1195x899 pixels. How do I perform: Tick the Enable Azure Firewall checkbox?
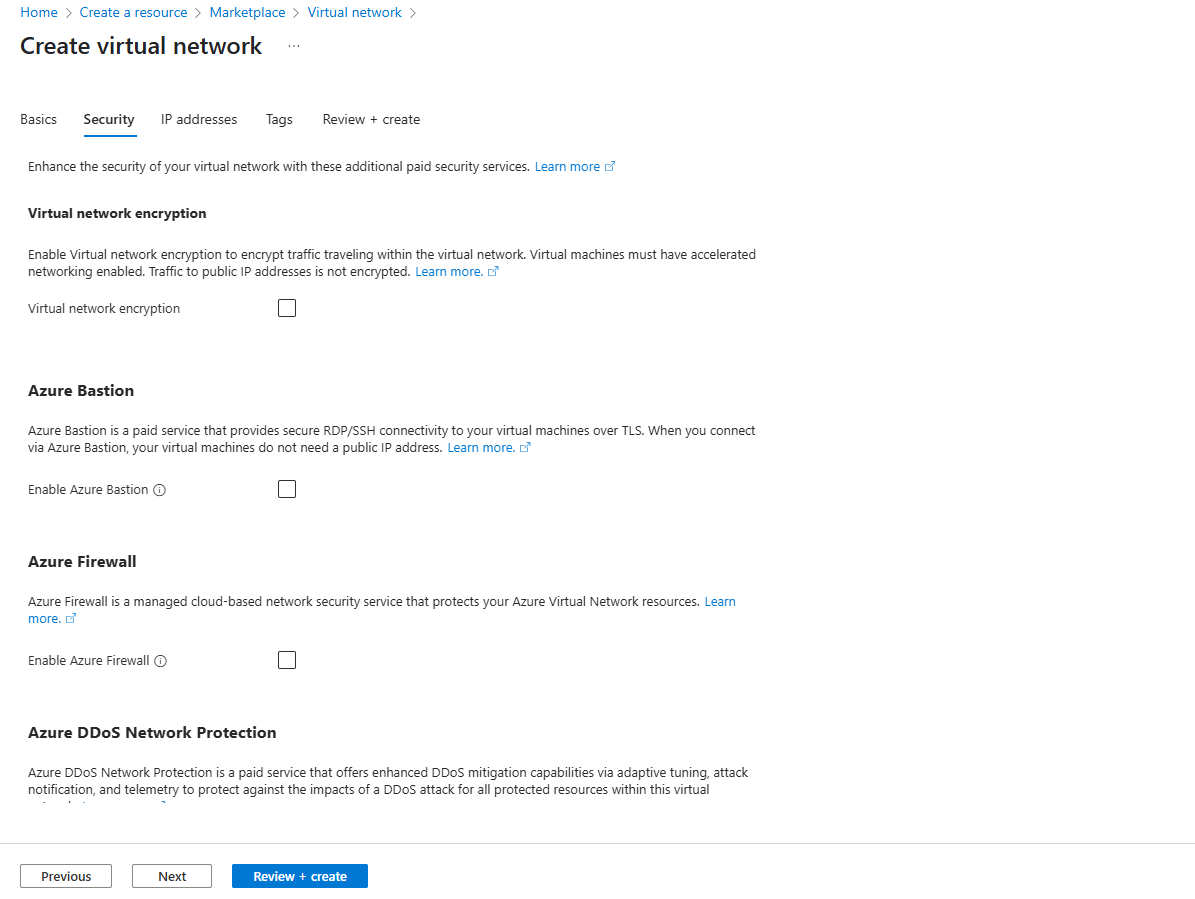coord(287,660)
